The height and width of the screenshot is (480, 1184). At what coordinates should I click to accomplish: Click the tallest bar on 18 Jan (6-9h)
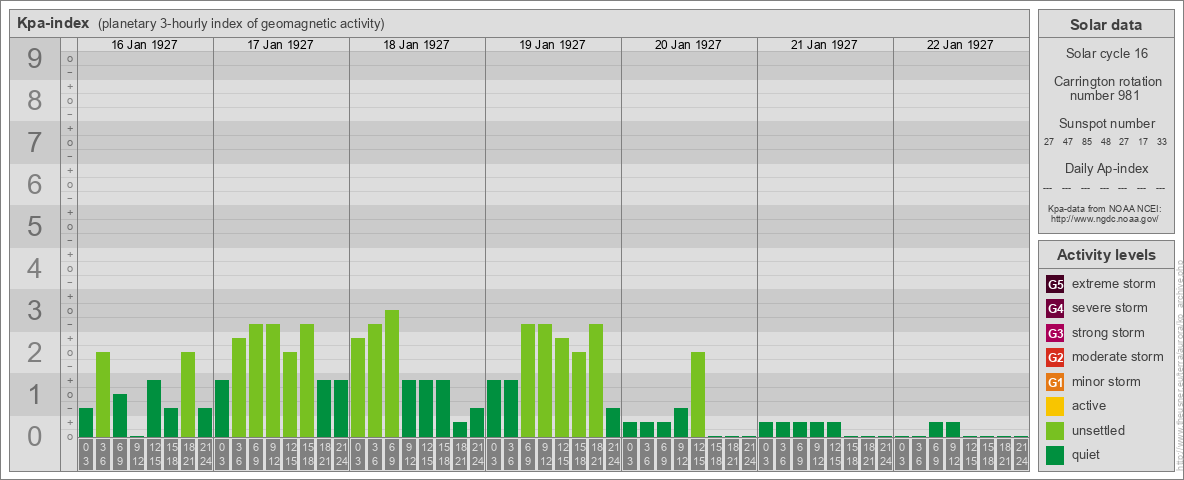[391, 374]
